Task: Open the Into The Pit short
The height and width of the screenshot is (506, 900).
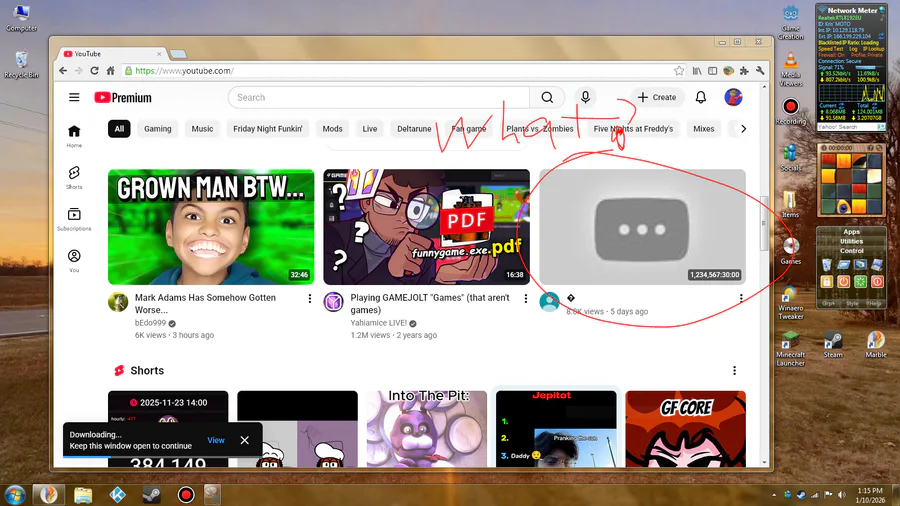Action: point(426,429)
